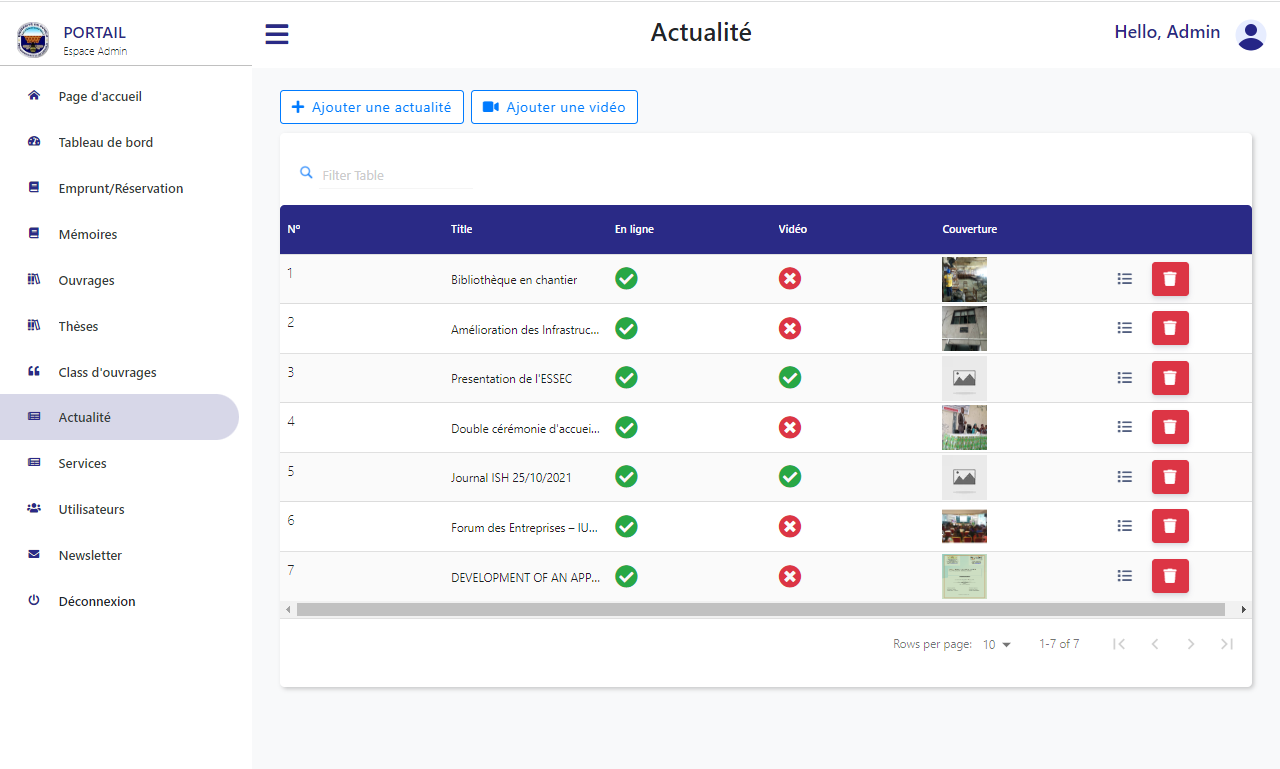Open details list icon for Forum des Entreprises

point(1125,527)
